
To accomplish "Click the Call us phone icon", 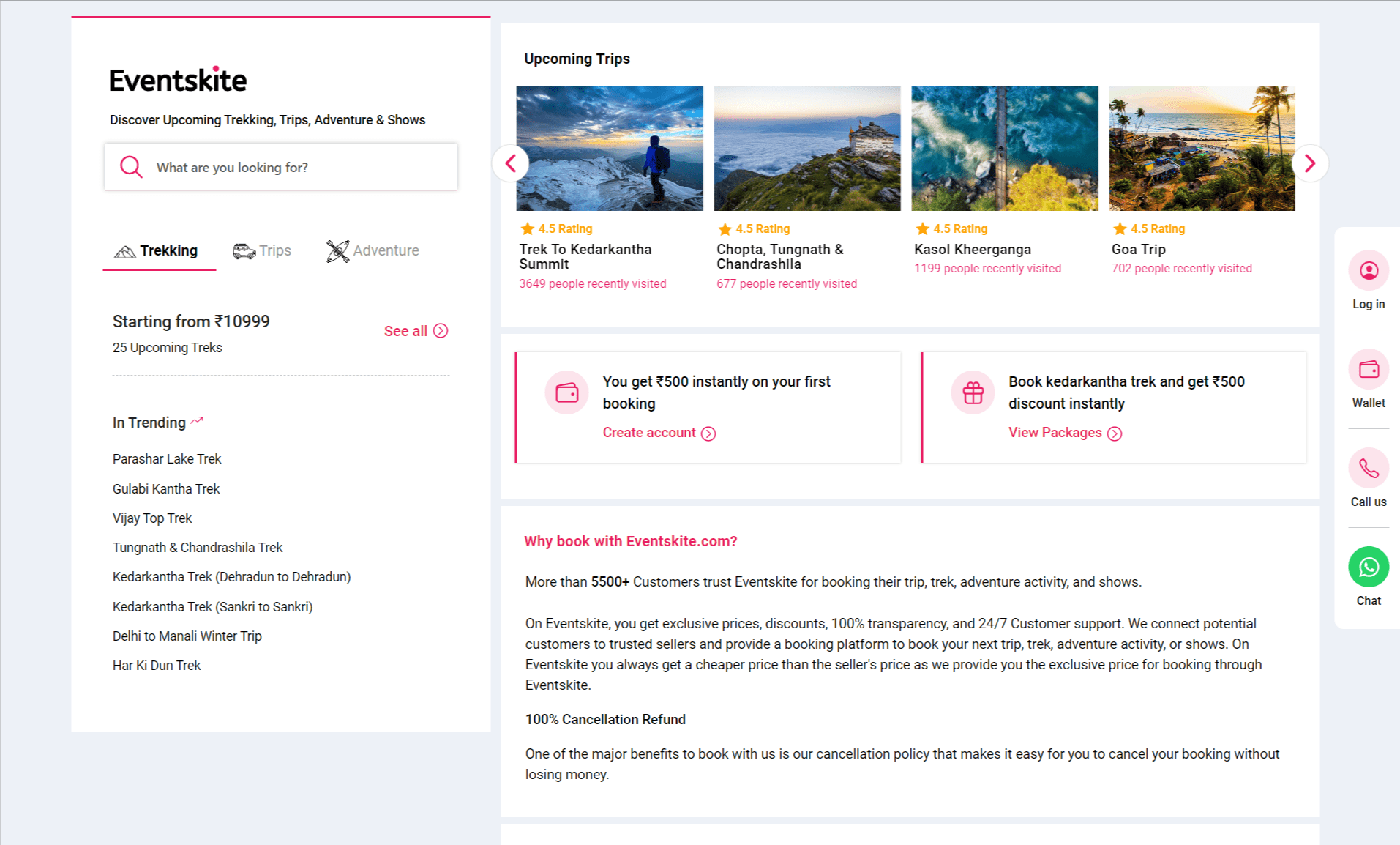I will click(1368, 469).
